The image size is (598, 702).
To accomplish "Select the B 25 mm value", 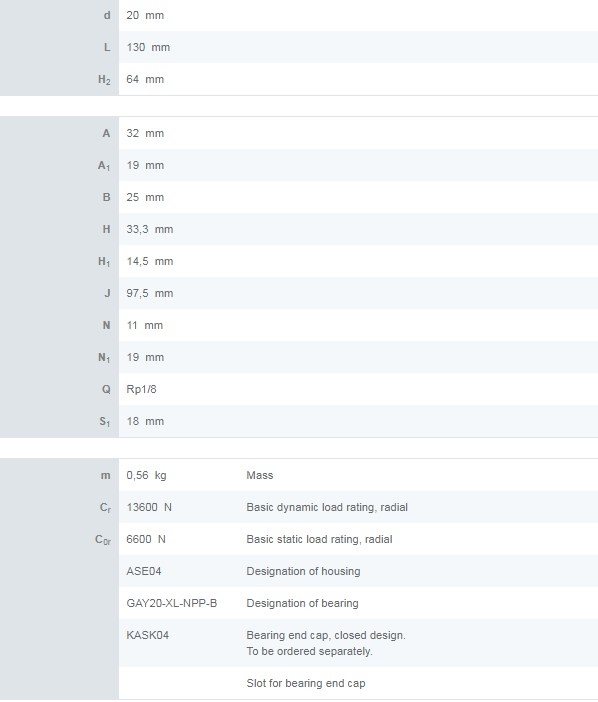I will tap(145, 197).
